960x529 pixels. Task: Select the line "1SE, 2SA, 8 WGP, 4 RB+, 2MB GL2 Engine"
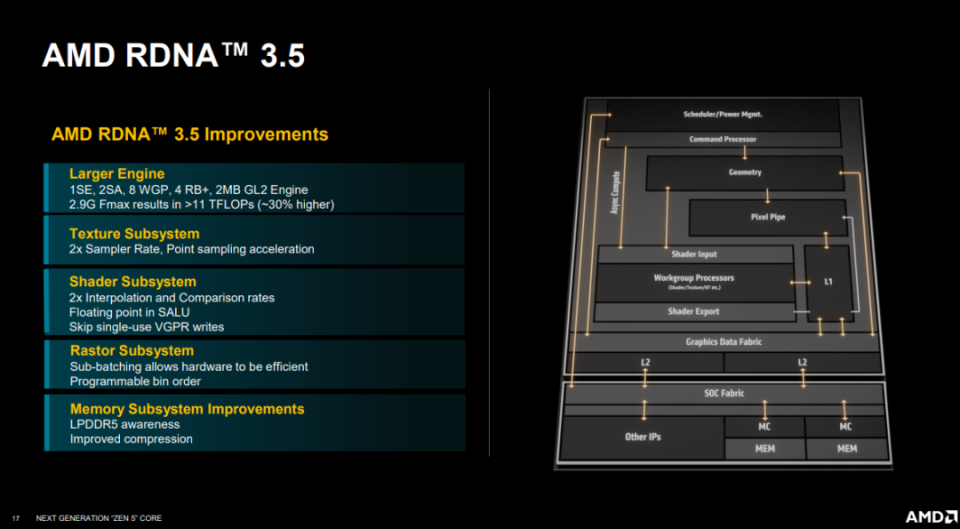189,190
